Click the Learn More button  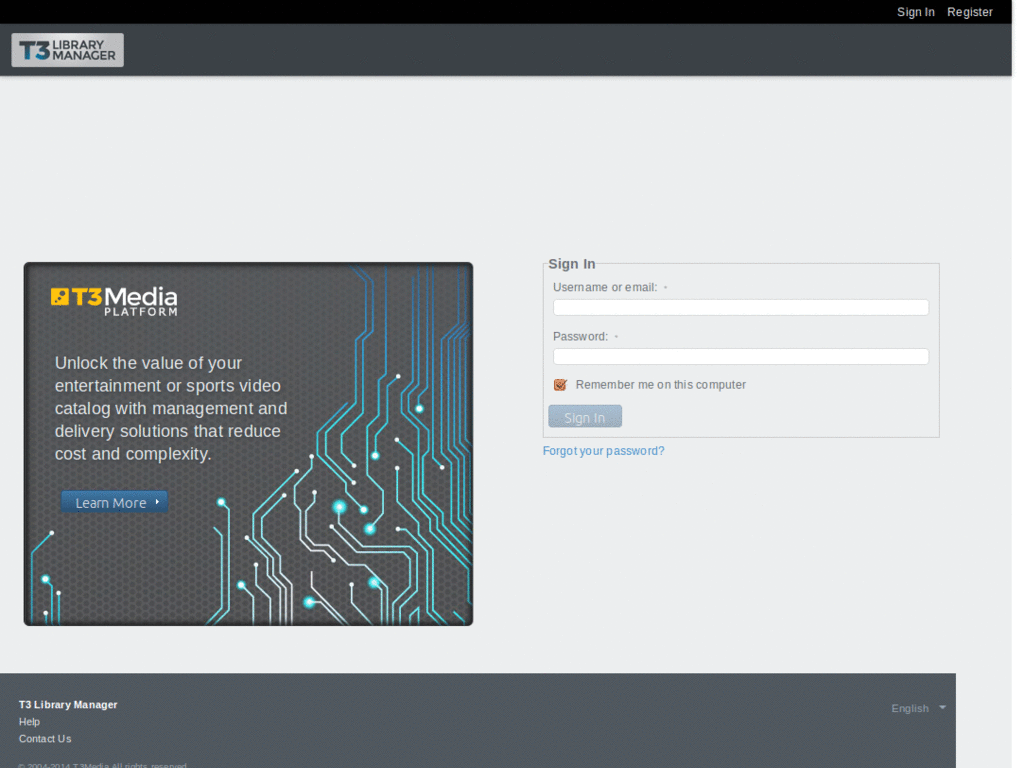coord(114,502)
